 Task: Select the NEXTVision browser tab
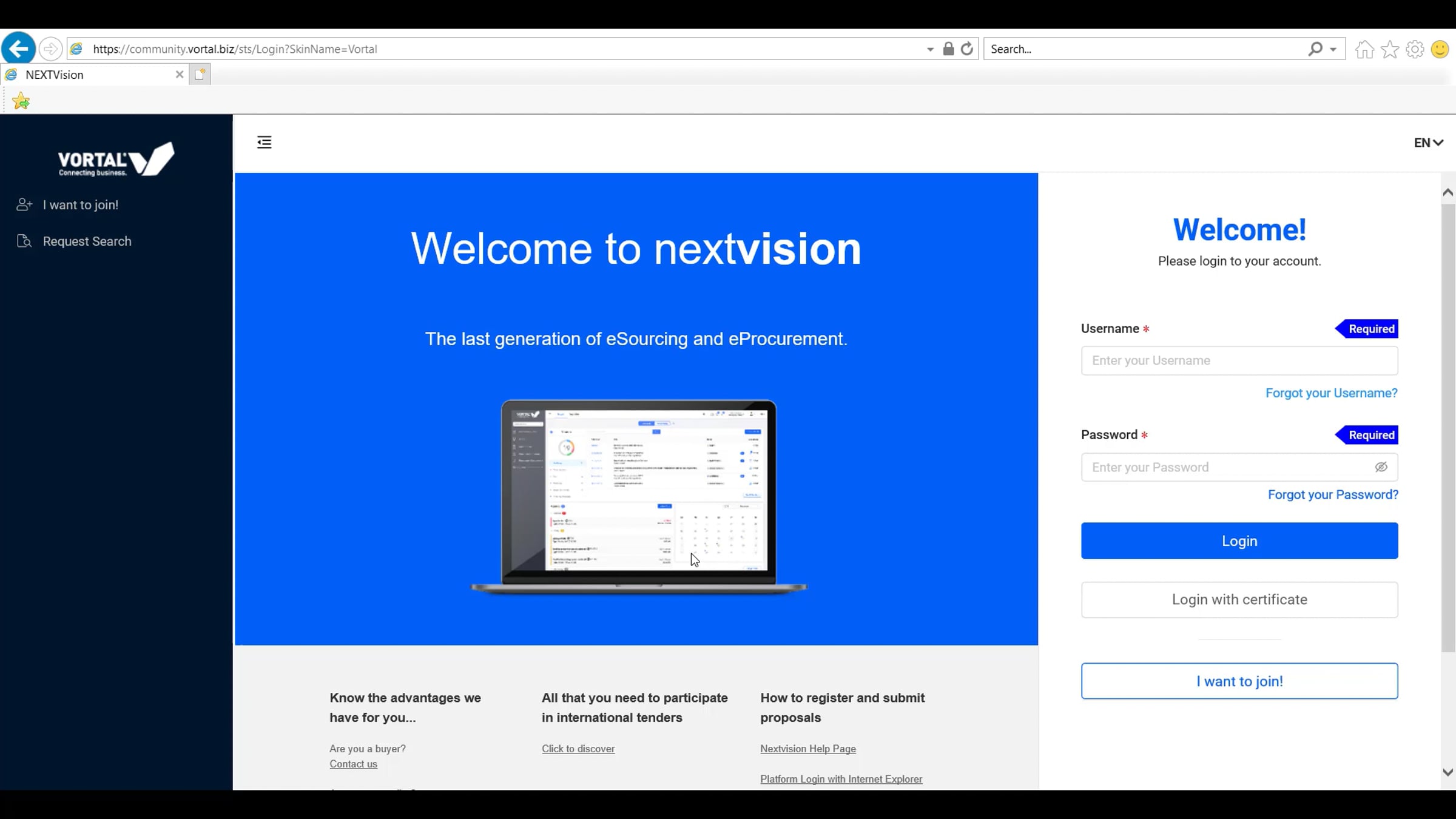tap(94, 75)
